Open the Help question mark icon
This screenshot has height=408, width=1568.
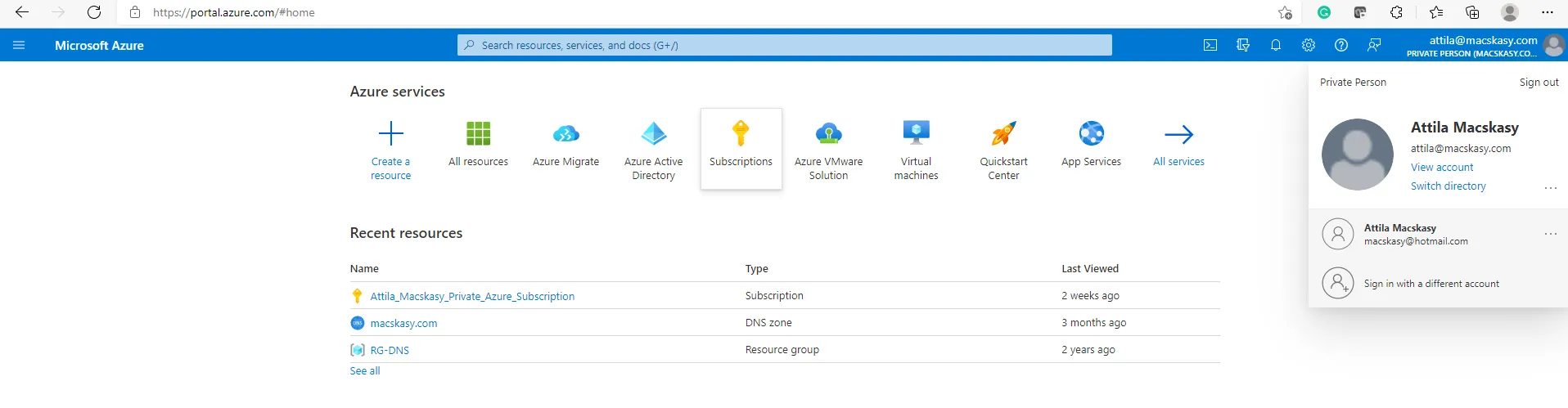point(1341,45)
